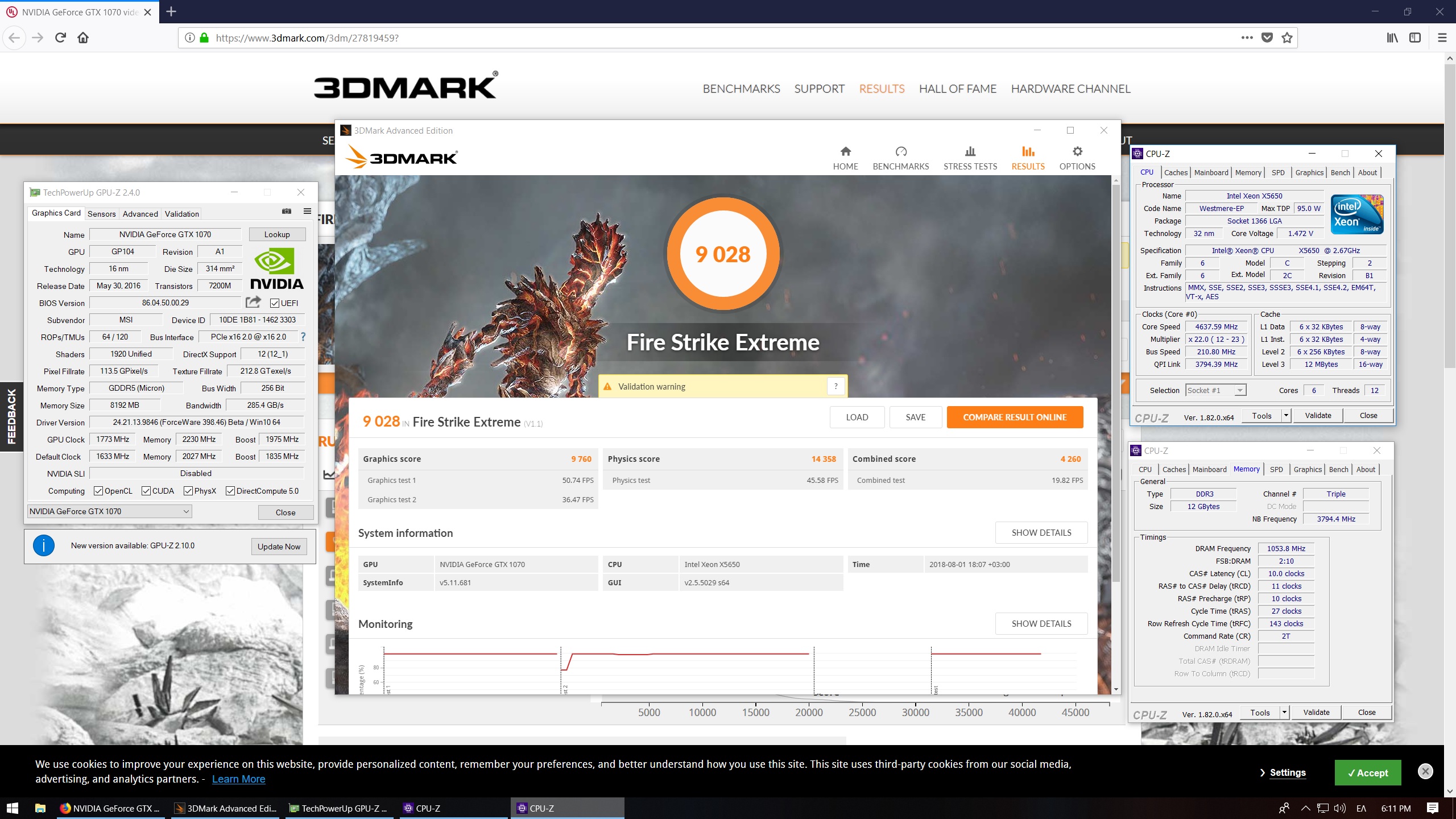
Task: Open page actions three-dot menu
Action: point(1247,38)
